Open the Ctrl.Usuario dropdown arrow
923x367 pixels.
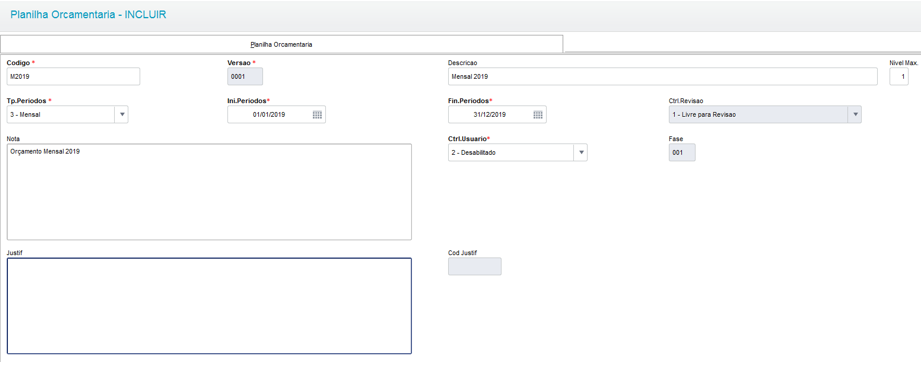pos(580,153)
